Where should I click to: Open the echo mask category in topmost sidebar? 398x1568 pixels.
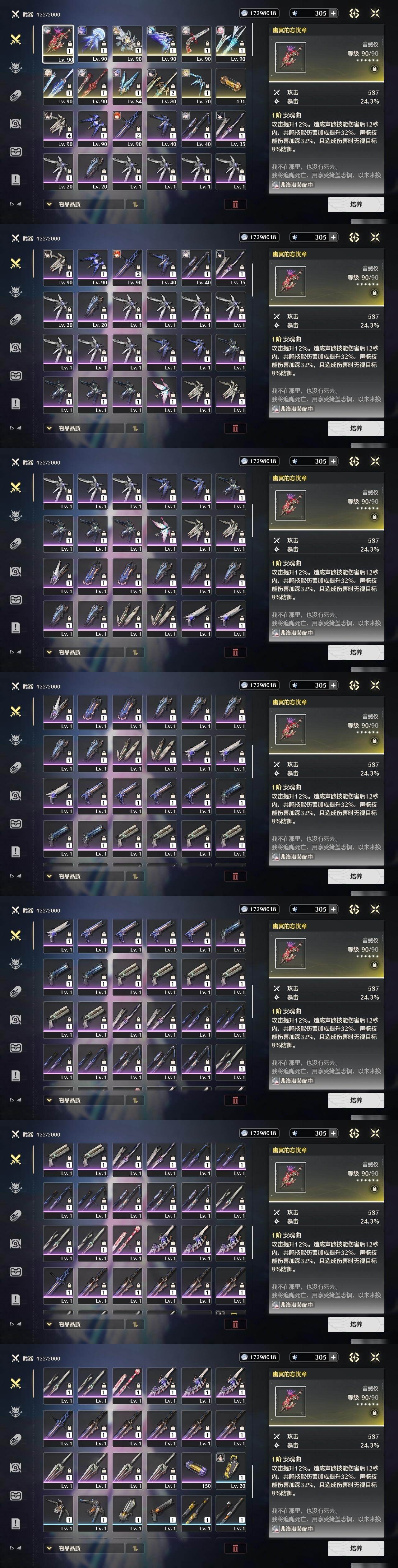point(16,67)
